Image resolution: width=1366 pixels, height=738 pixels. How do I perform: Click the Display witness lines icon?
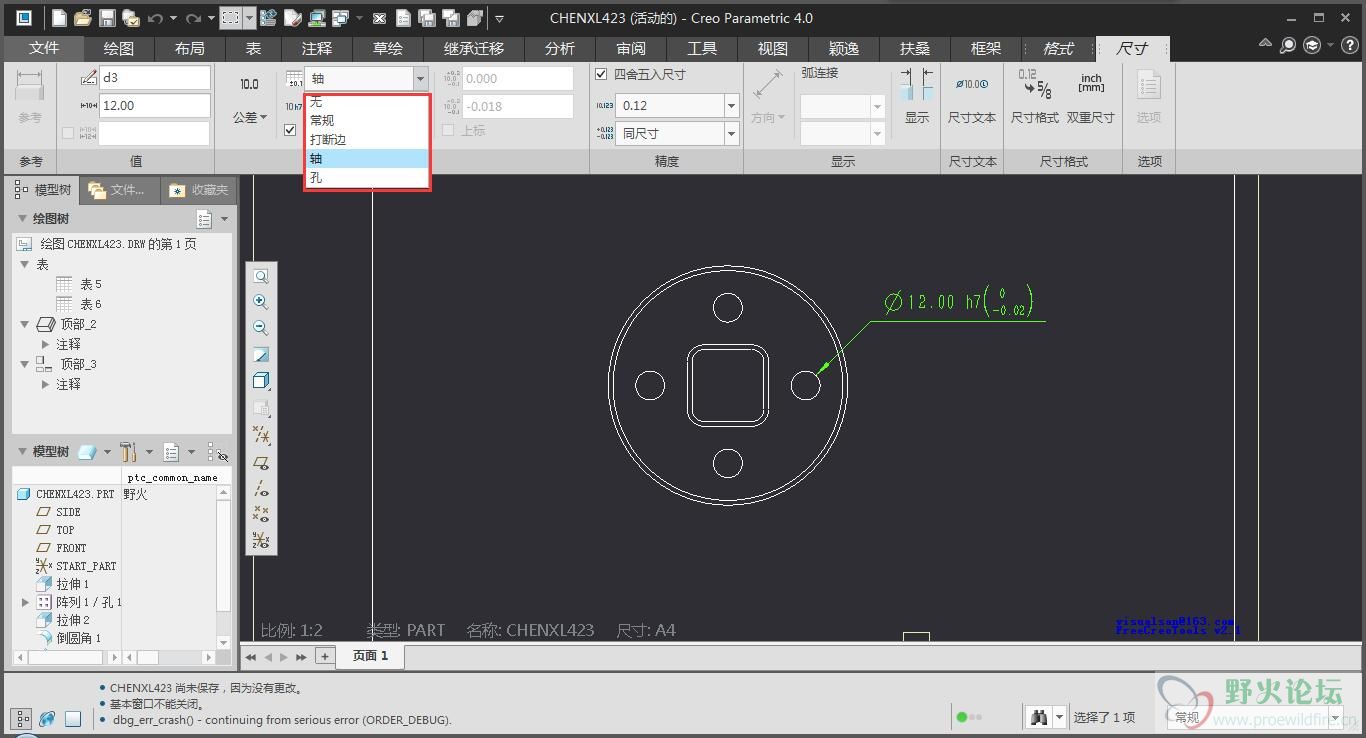click(x=916, y=83)
